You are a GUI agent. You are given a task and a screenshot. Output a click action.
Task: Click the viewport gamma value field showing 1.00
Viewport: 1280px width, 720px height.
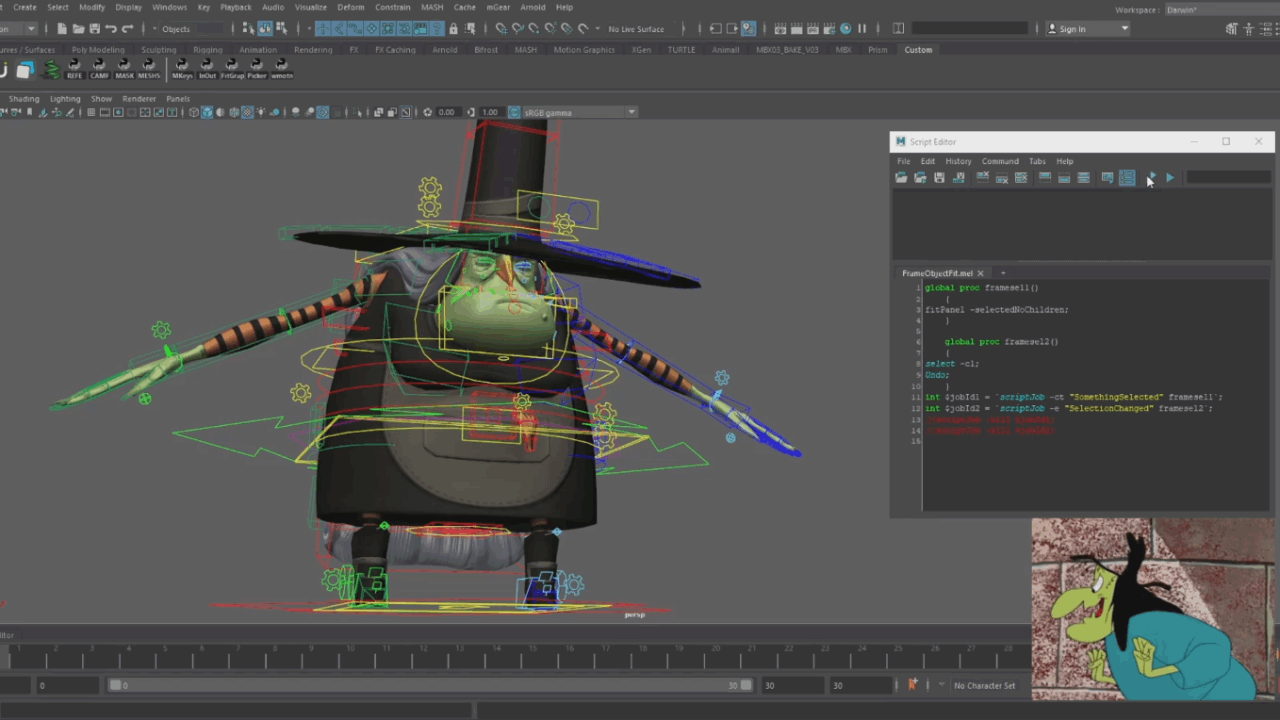point(490,112)
